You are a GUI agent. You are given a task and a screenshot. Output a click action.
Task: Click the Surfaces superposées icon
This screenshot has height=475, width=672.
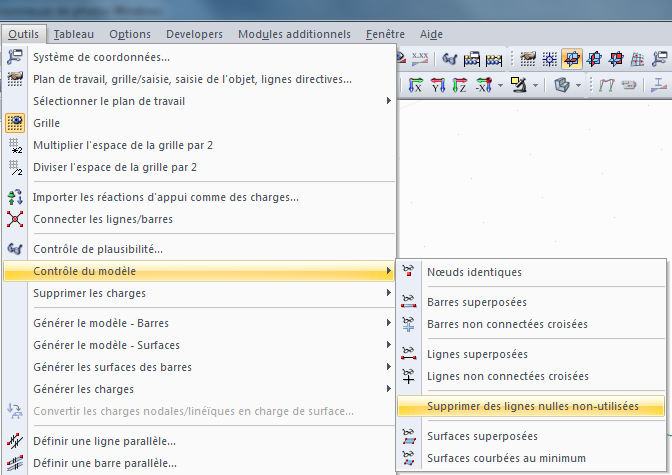tap(409, 436)
